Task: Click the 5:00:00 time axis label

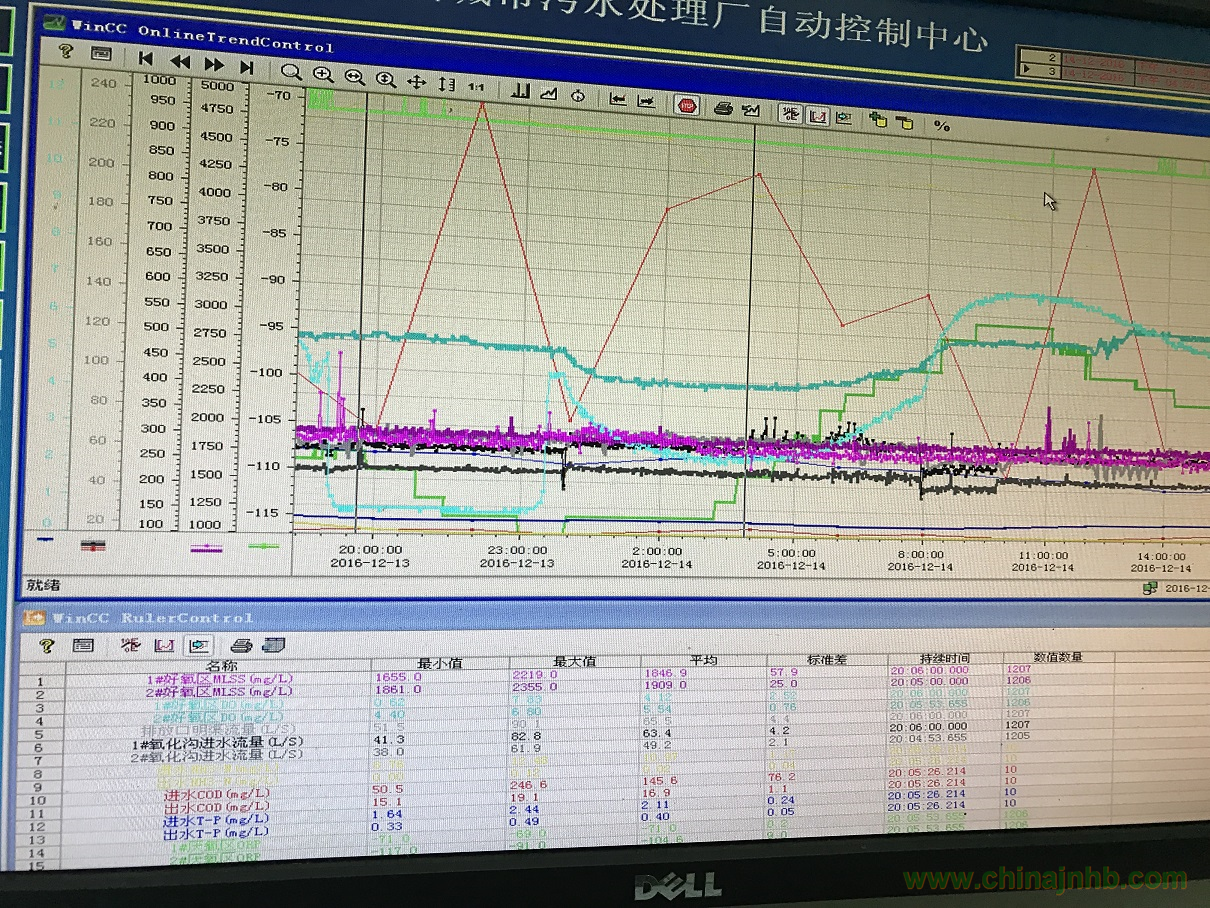Action: (x=790, y=552)
